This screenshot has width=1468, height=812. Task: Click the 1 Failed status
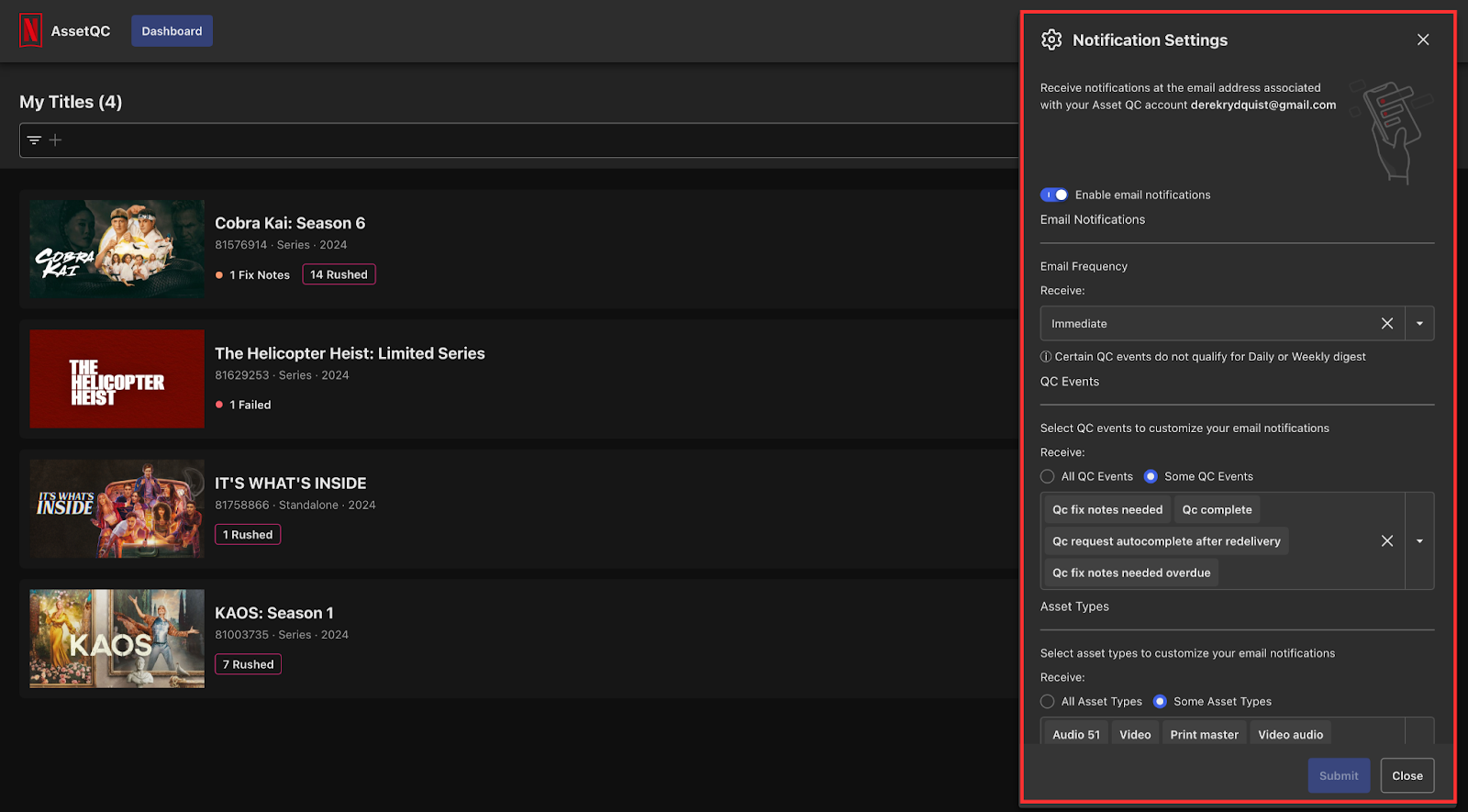click(x=243, y=405)
